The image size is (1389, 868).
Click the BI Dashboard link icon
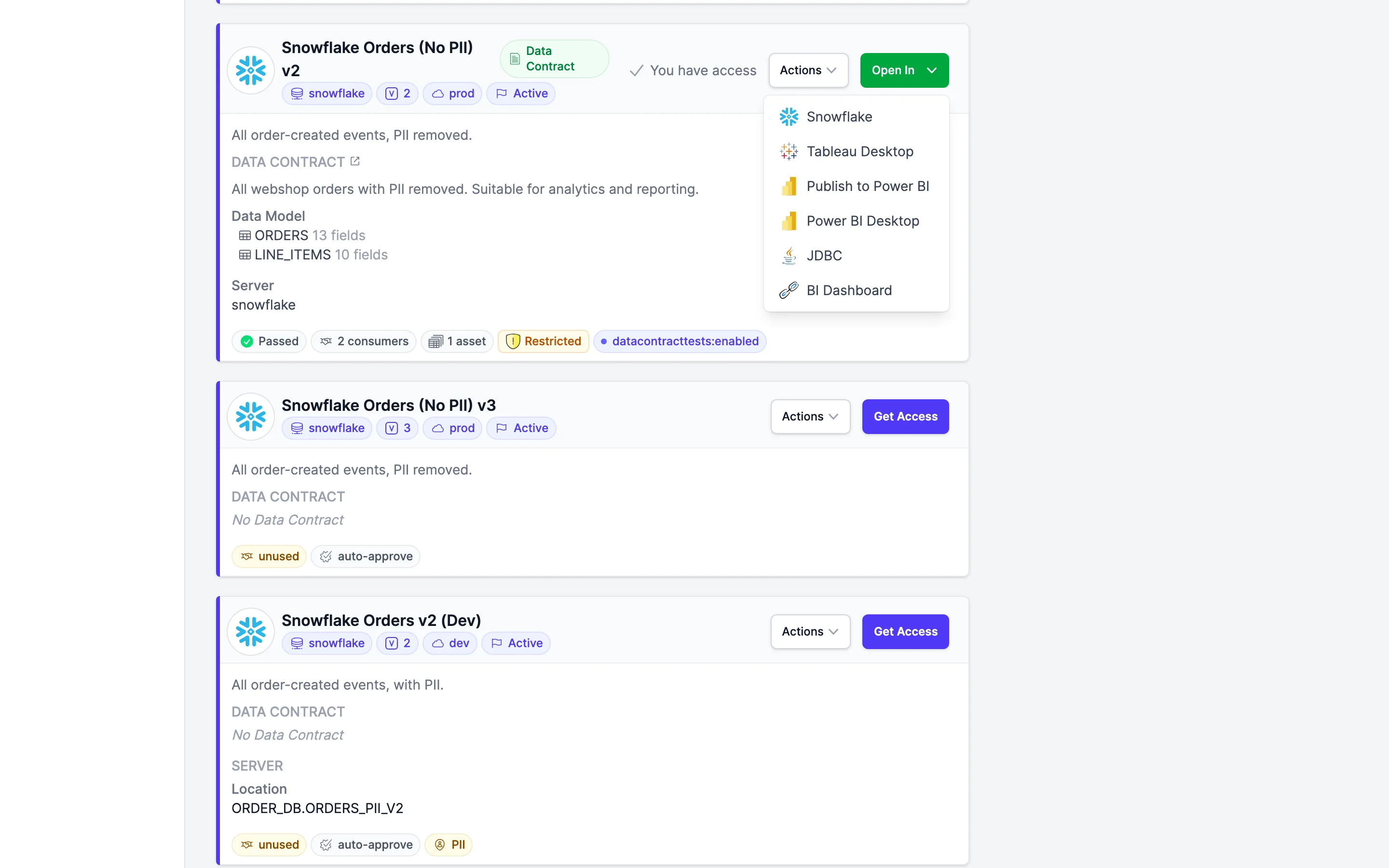coord(789,290)
